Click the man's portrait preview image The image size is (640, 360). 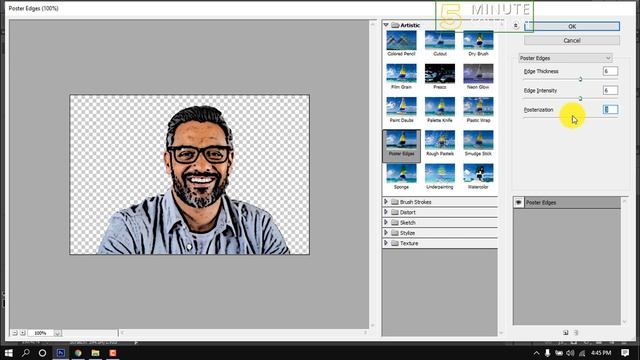tap(189, 175)
